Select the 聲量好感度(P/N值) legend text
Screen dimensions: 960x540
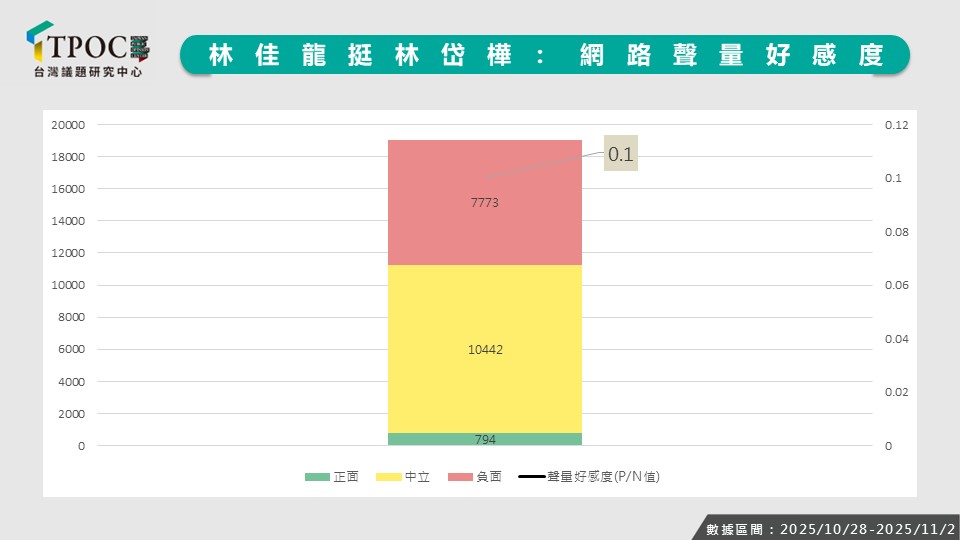coord(602,477)
